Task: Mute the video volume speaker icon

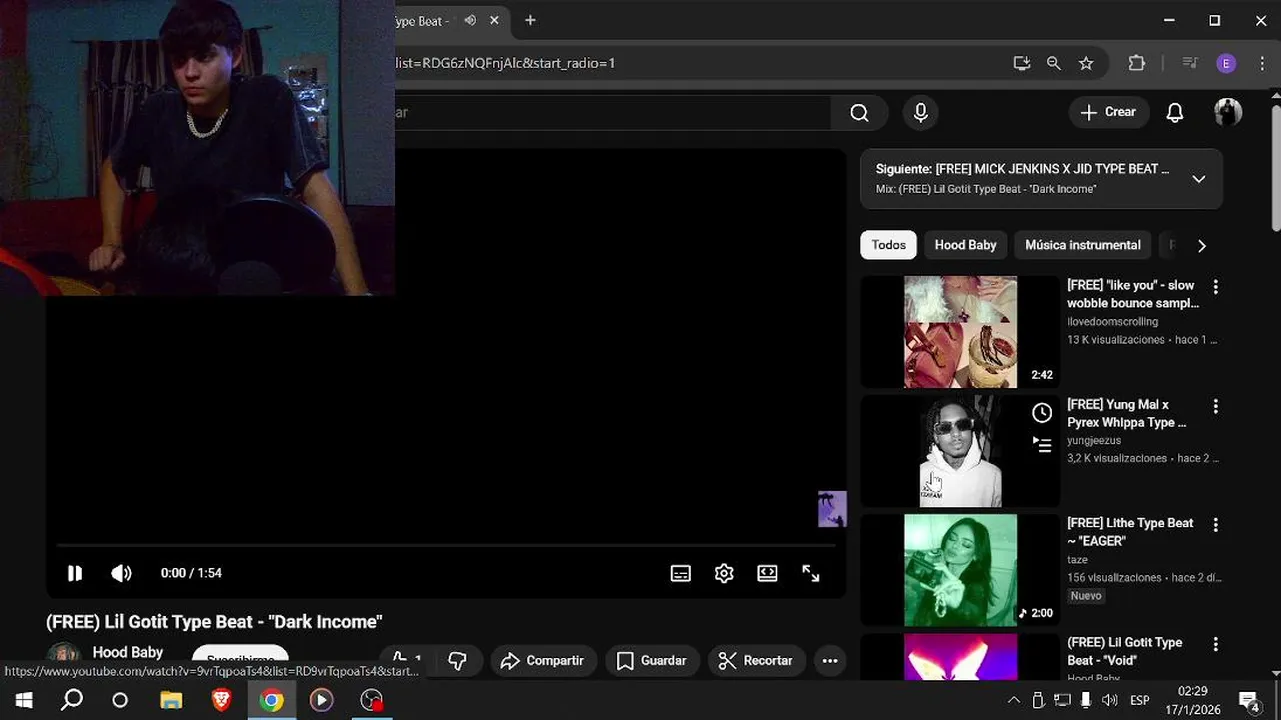Action: [x=121, y=573]
